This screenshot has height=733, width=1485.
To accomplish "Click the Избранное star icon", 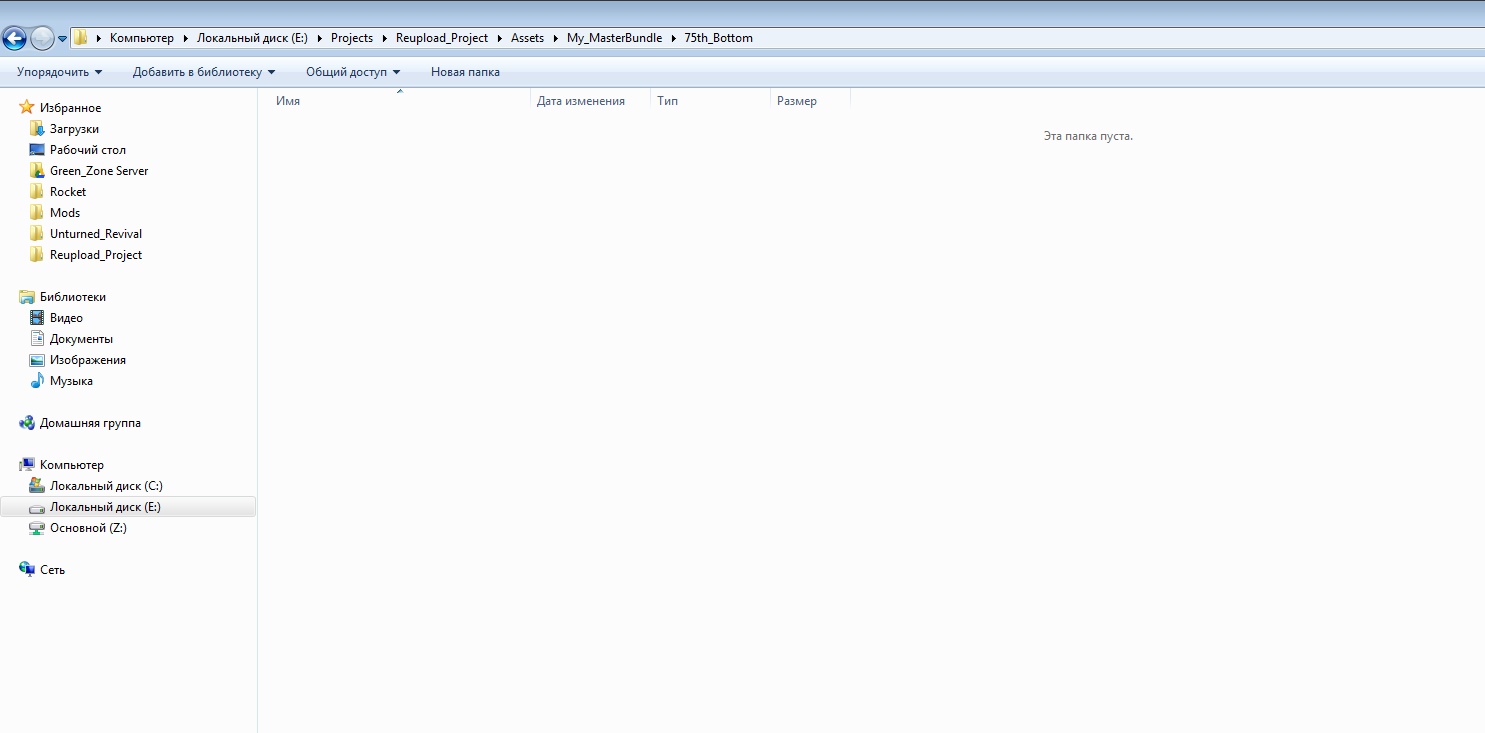I will click(27, 108).
